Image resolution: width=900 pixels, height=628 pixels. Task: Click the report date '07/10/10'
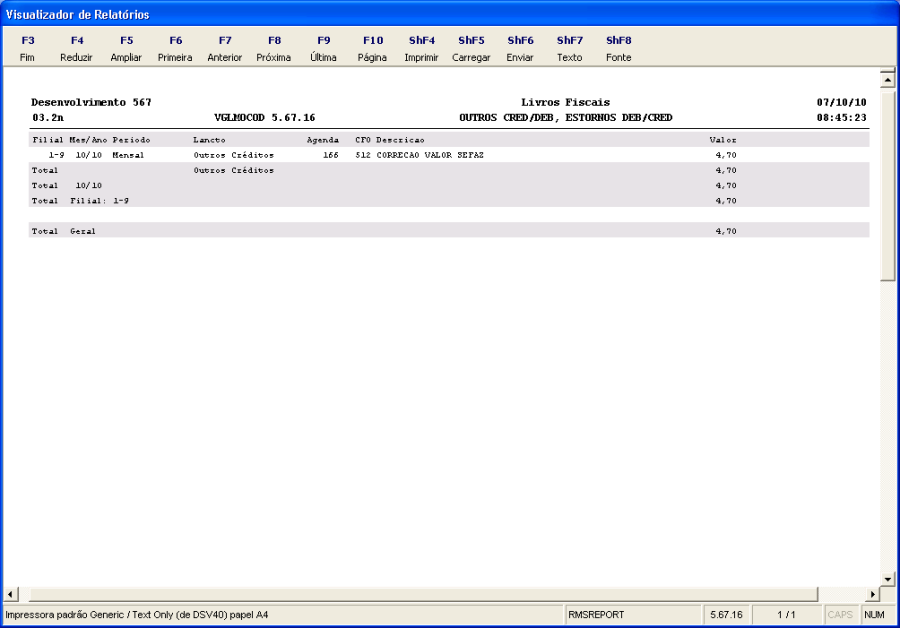coord(841,102)
